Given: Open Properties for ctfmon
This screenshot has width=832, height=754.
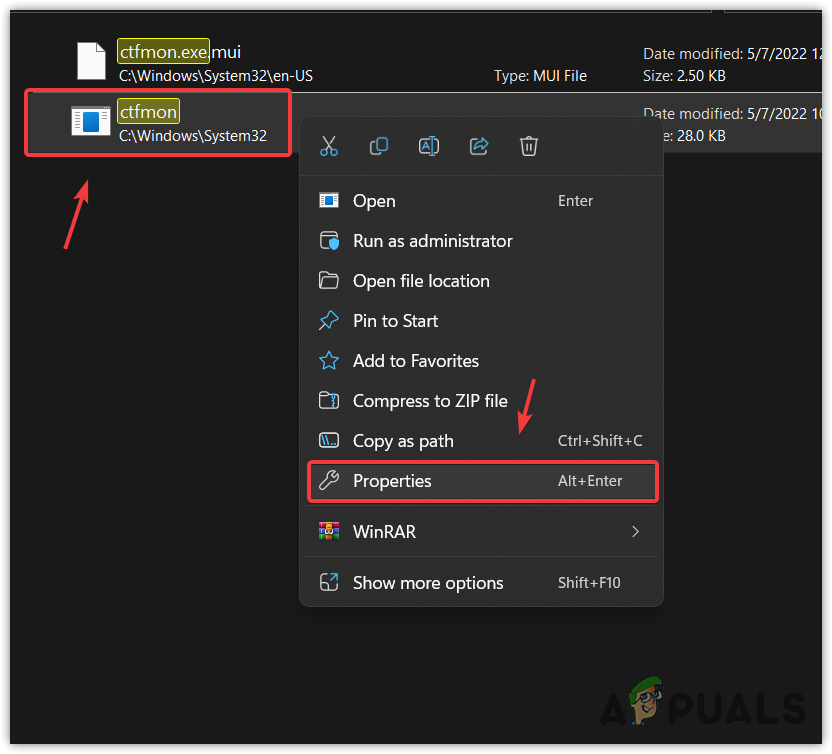Looking at the screenshot, I should [391, 481].
